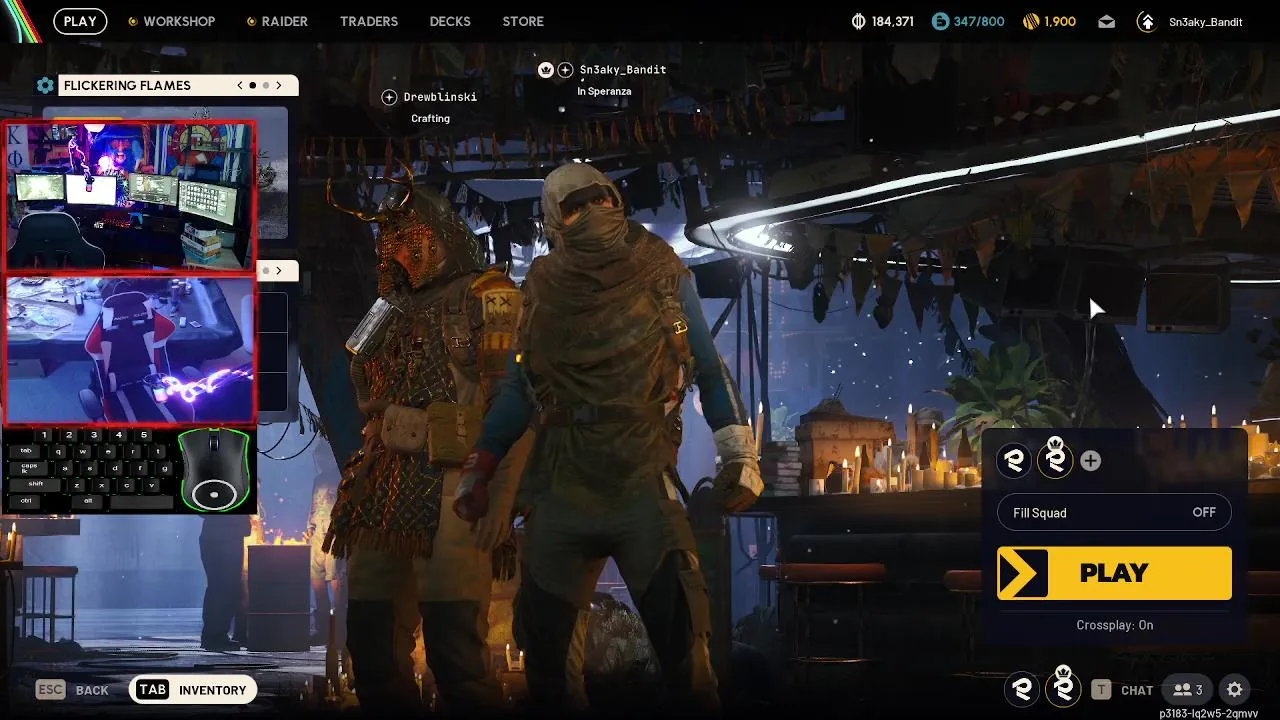This screenshot has height=720, width=1280.
Task: Go to previous Flickering Flames page arrow
Action: pos(240,85)
